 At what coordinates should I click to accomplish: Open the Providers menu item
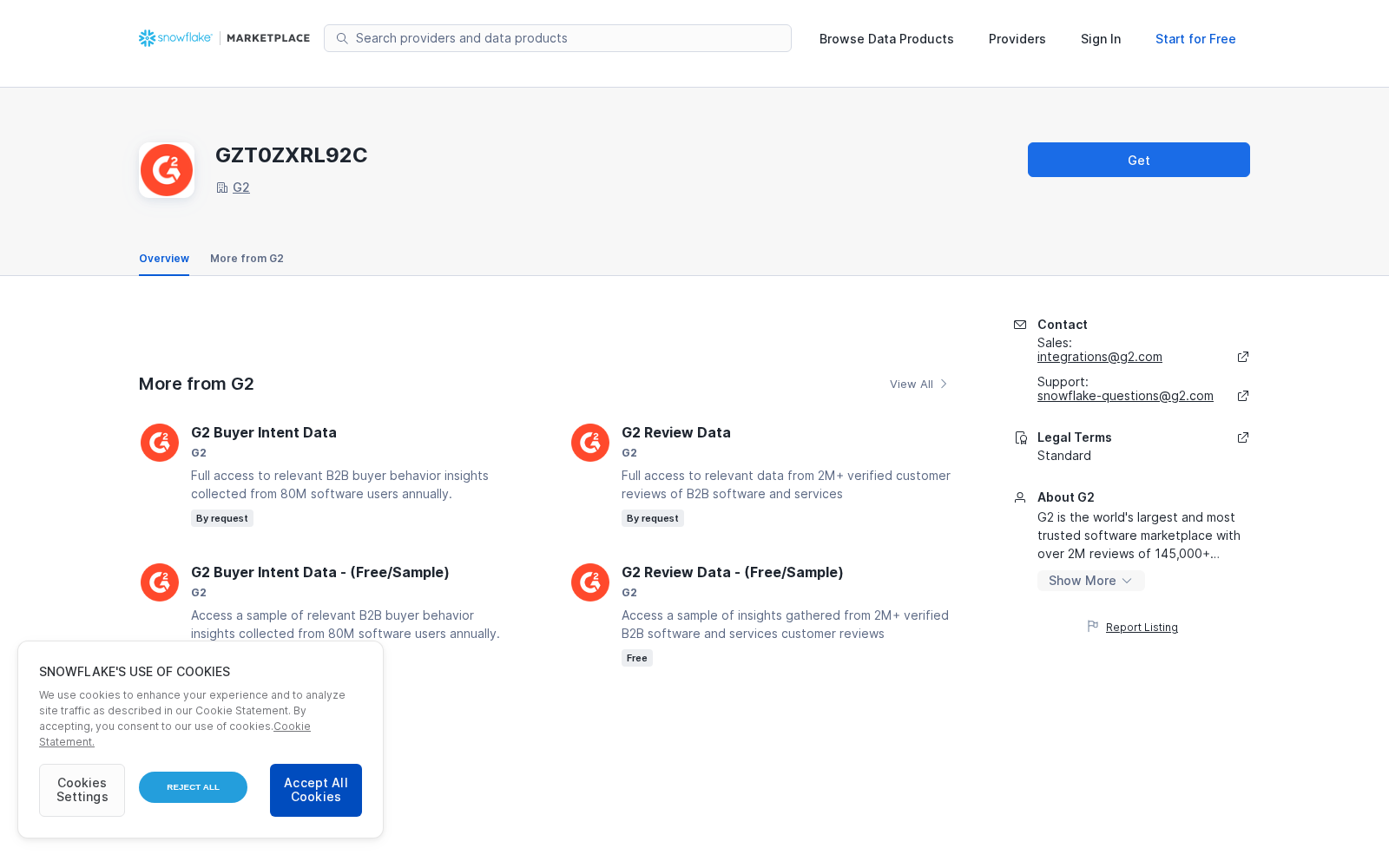pyautogui.click(x=1017, y=39)
